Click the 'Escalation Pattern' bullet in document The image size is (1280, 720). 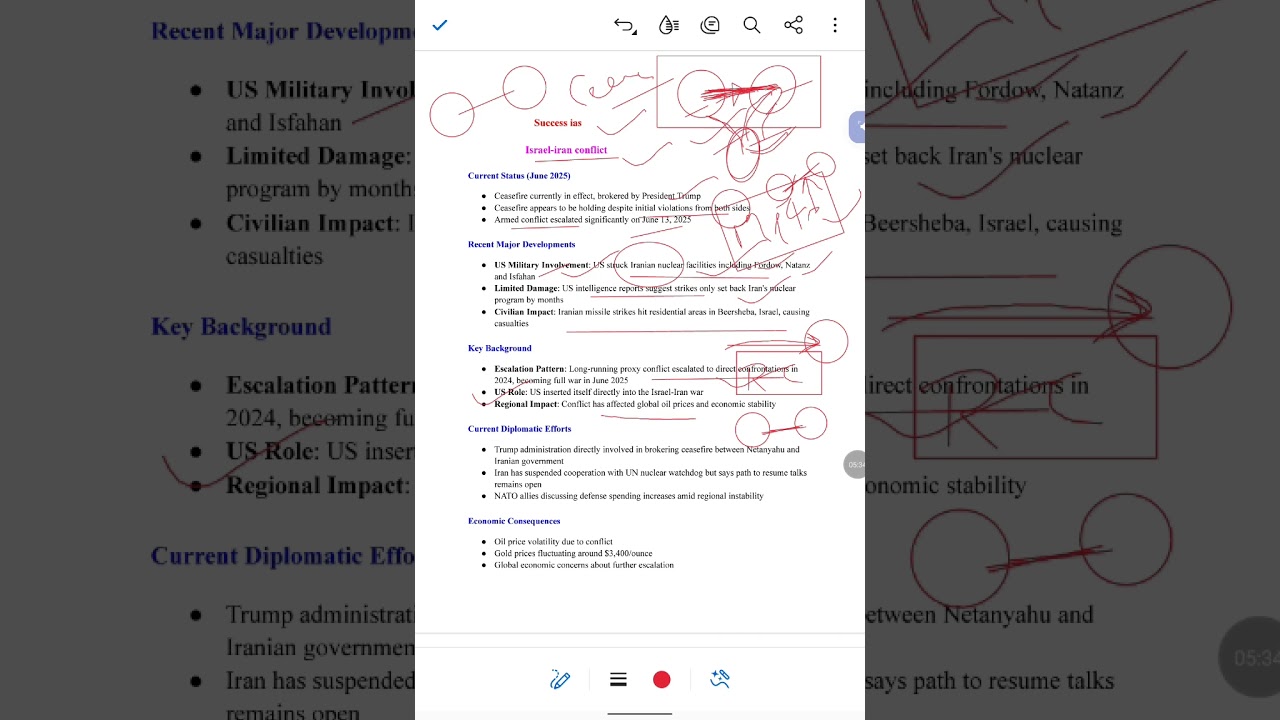(x=646, y=375)
